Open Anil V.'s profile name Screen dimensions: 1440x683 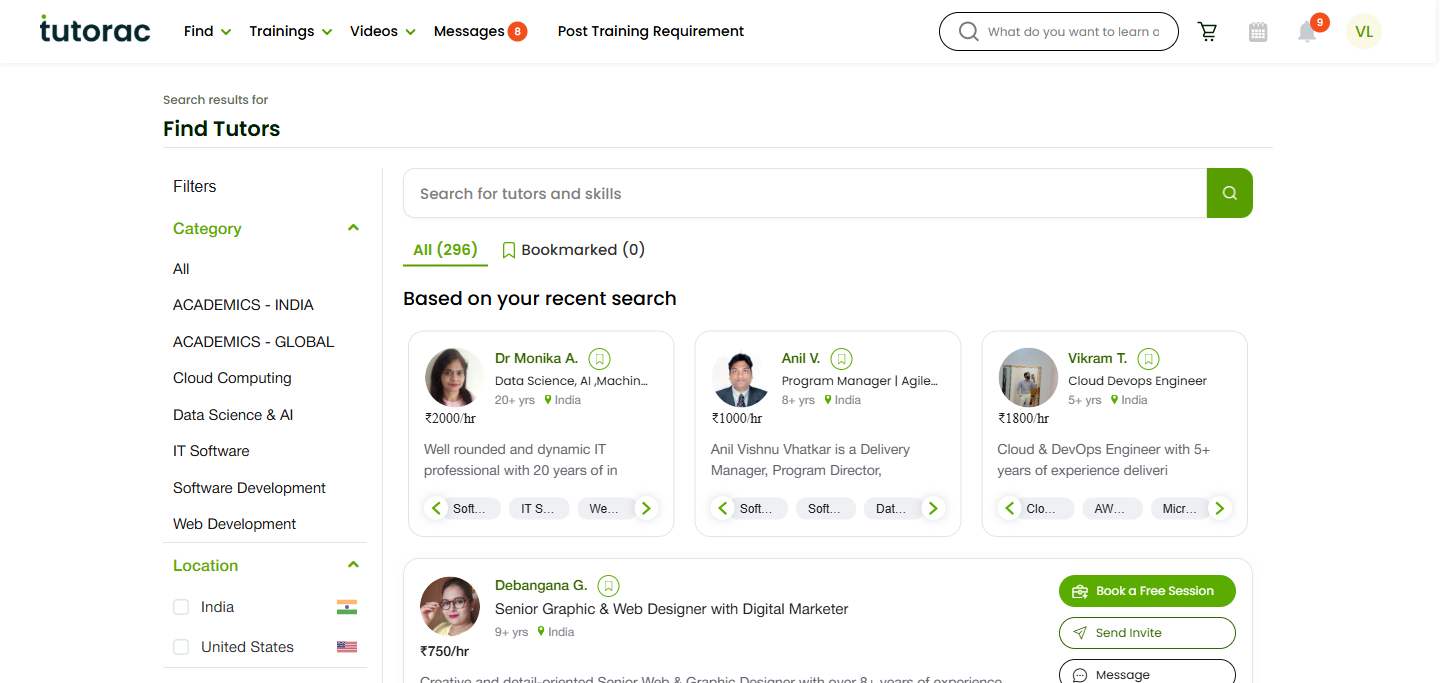point(801,358)
